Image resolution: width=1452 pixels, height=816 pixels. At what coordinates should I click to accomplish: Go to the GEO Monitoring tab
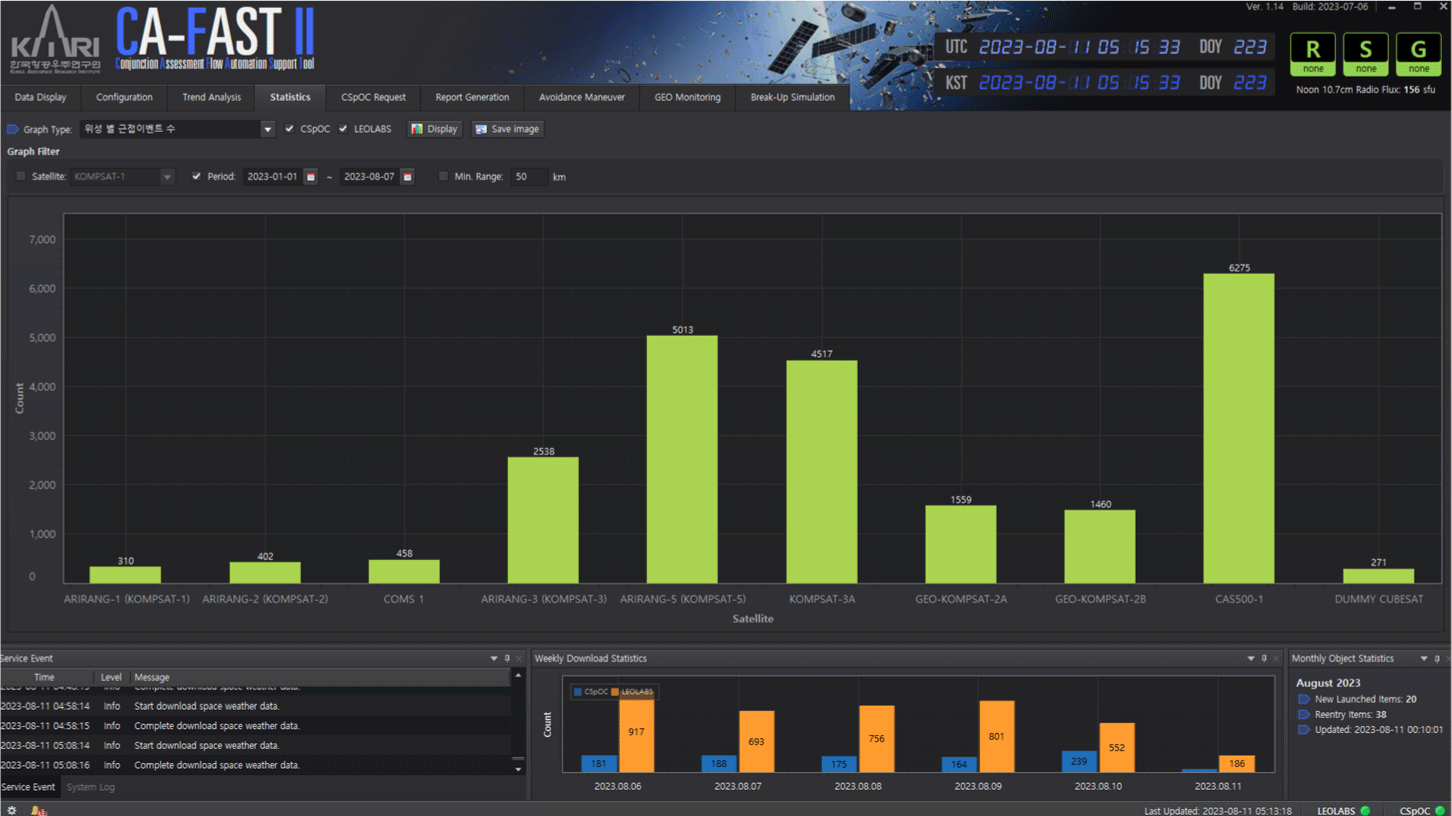pyautogui.click(x=687, y=97)
